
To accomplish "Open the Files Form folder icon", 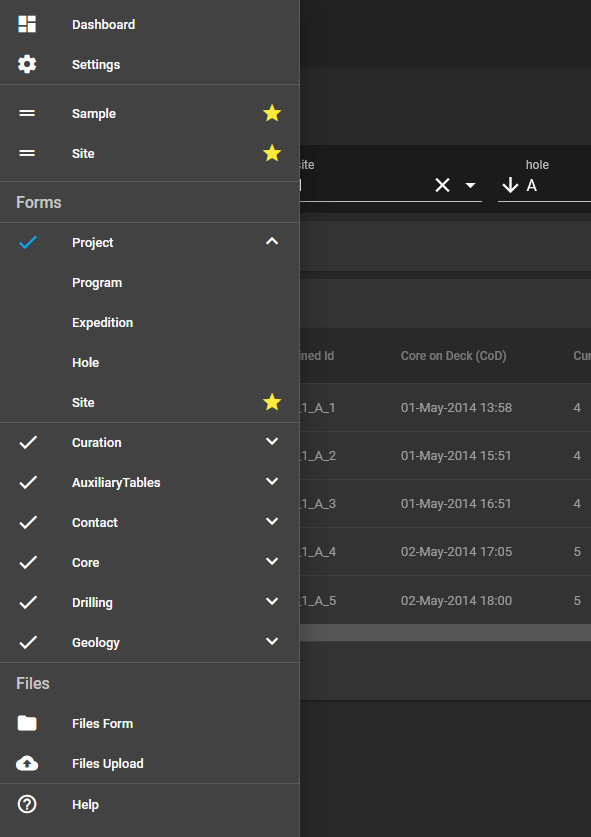I will (26, 723).
